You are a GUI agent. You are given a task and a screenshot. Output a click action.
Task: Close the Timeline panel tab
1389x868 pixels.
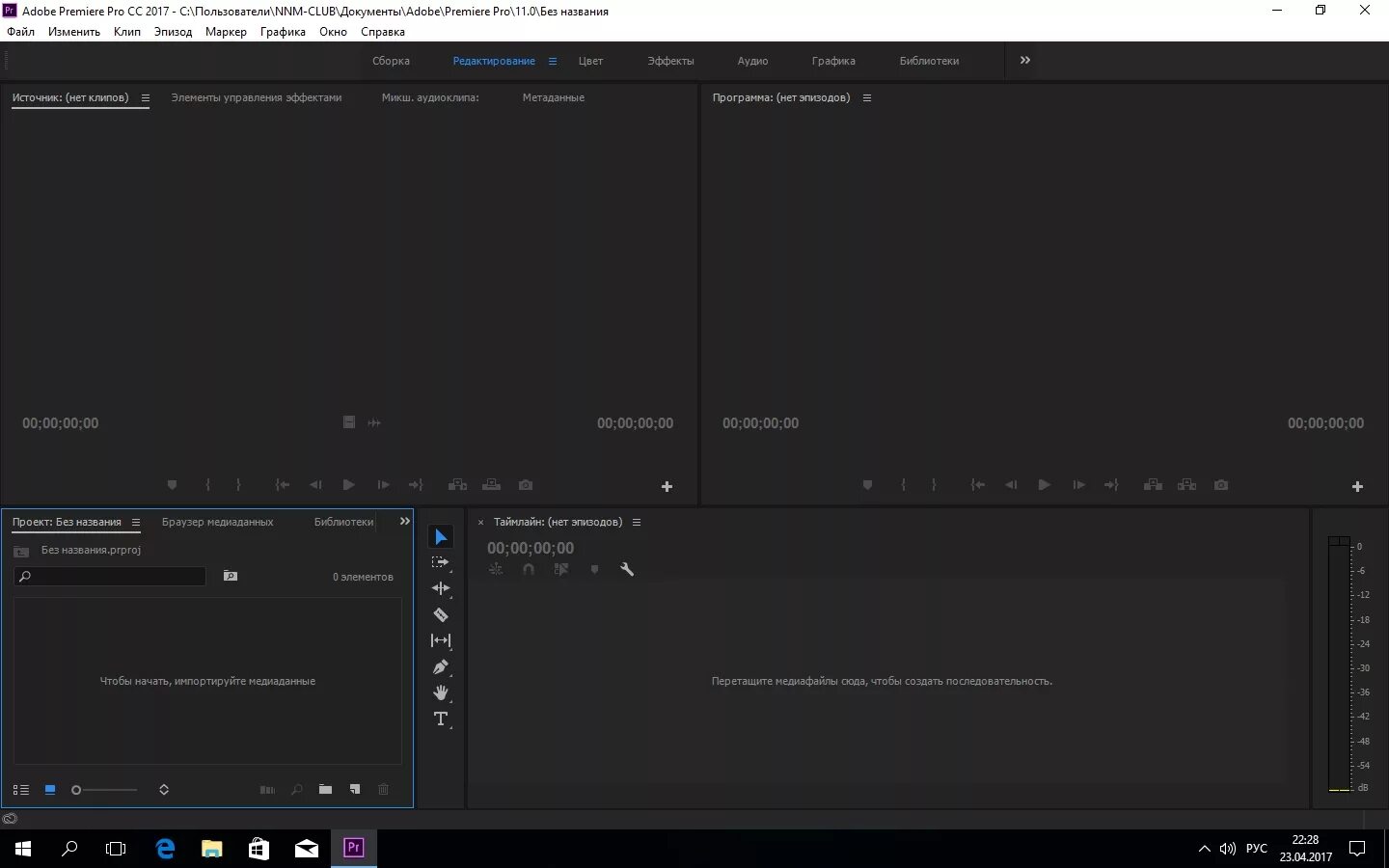(x=480, y=523)
